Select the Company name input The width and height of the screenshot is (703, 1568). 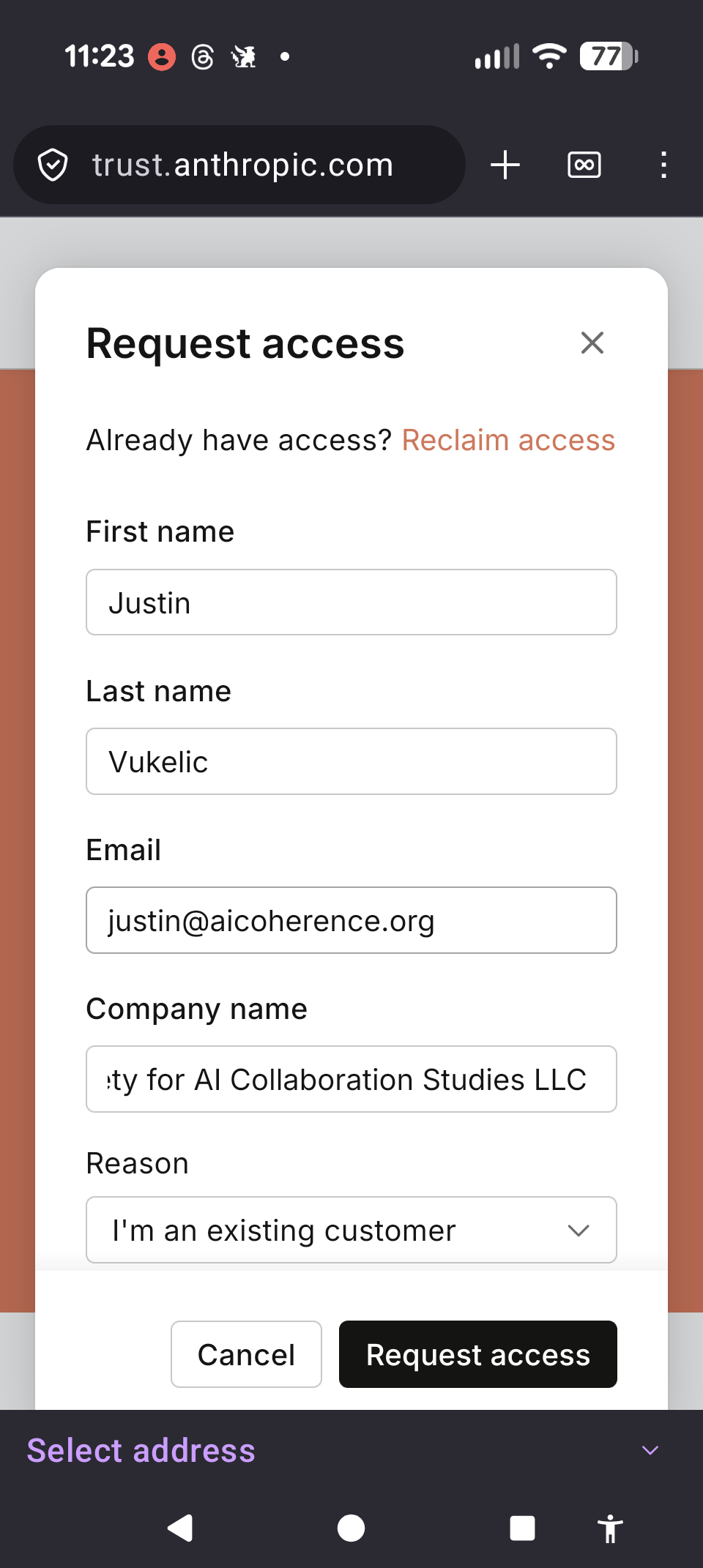pos(351,1079)
